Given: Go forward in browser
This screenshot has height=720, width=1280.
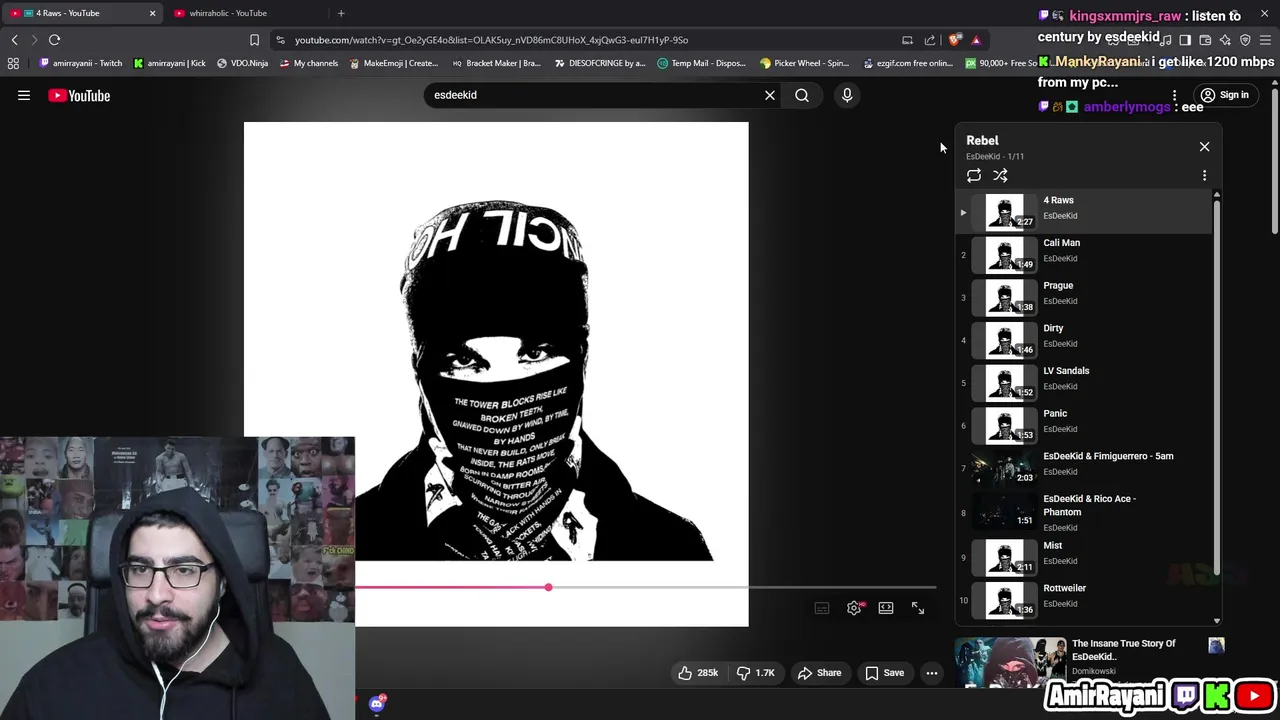Looking at the screenshot, I should [34, 40].
